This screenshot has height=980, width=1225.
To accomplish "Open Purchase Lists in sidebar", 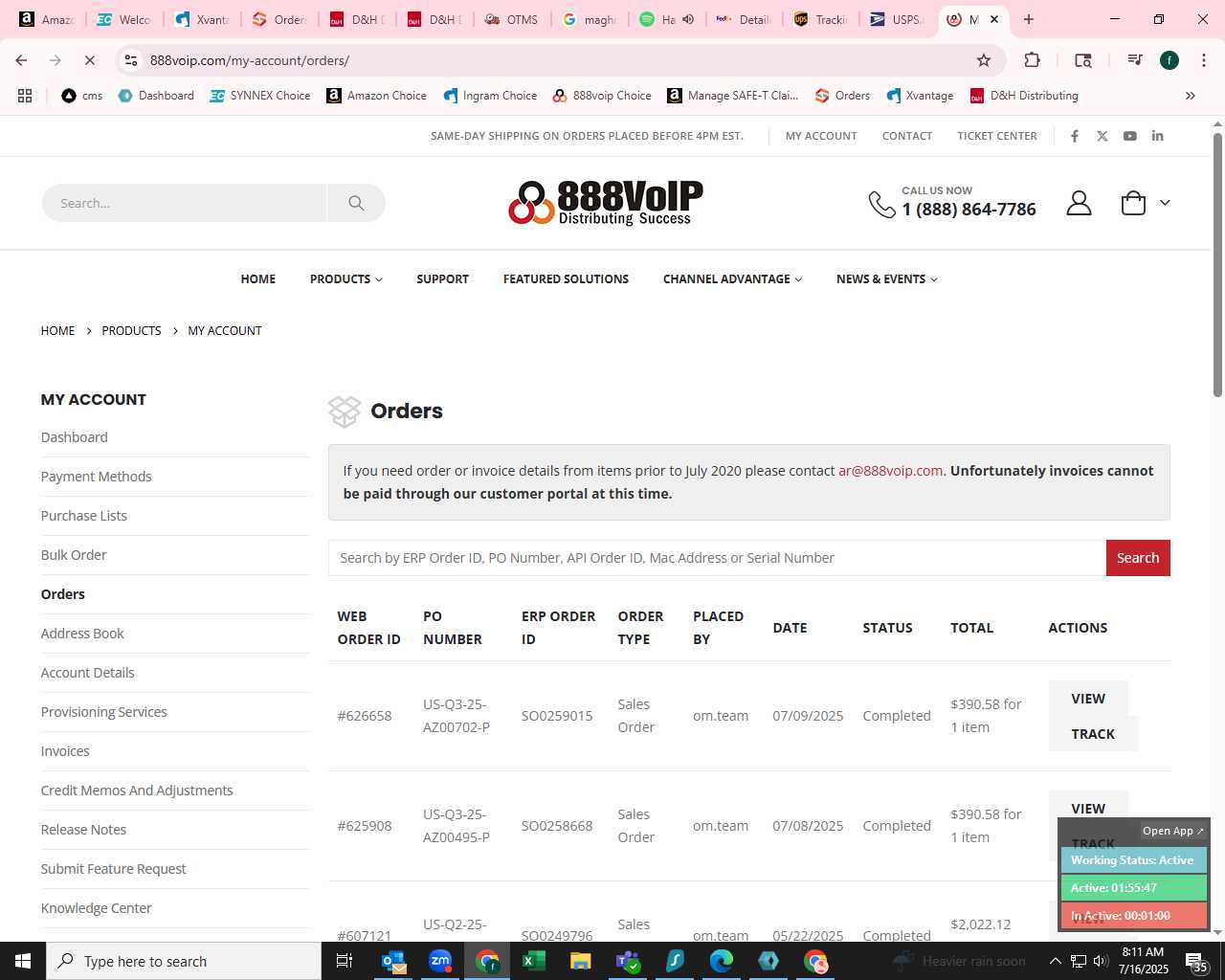I will tap(84, 516).
